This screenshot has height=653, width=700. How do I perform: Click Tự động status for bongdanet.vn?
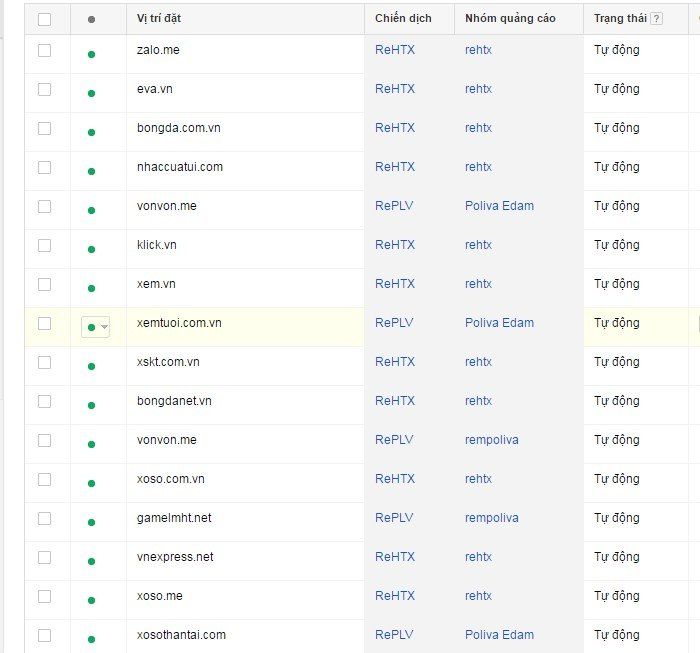click(617, 401)
